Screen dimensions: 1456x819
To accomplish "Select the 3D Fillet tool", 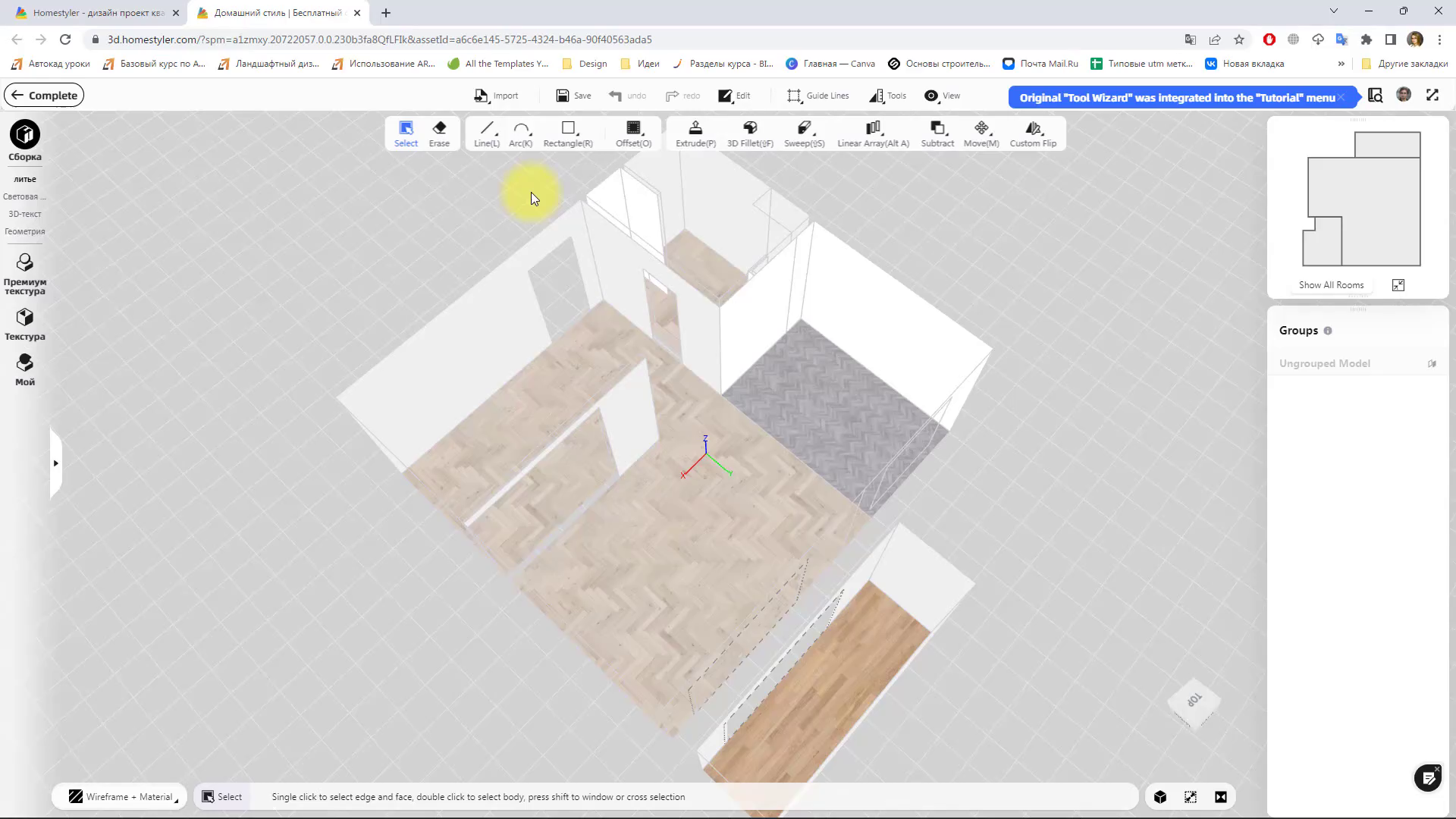I will [x=749, y=133].
